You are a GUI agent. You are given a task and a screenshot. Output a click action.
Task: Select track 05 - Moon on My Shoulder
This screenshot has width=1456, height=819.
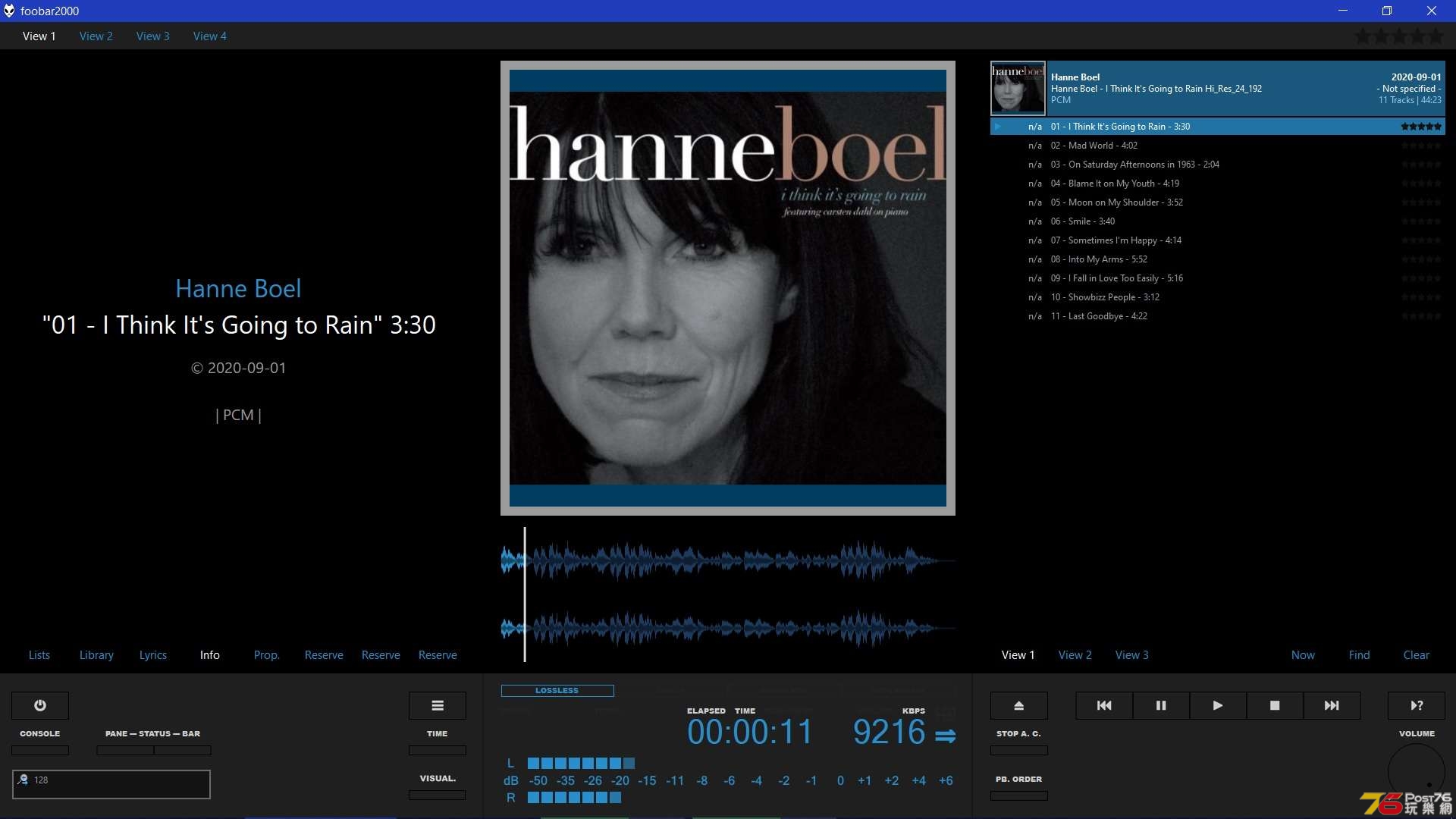point(1218,202)
